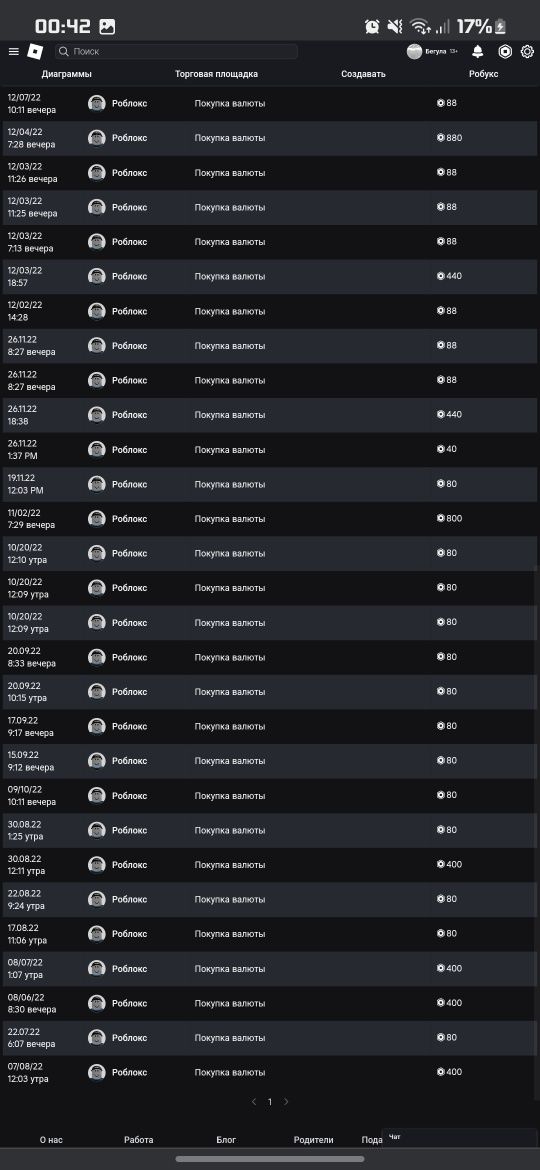Open the Торговая площадка tab
The image size is (540, 1170).
click(x=216, y=74)
